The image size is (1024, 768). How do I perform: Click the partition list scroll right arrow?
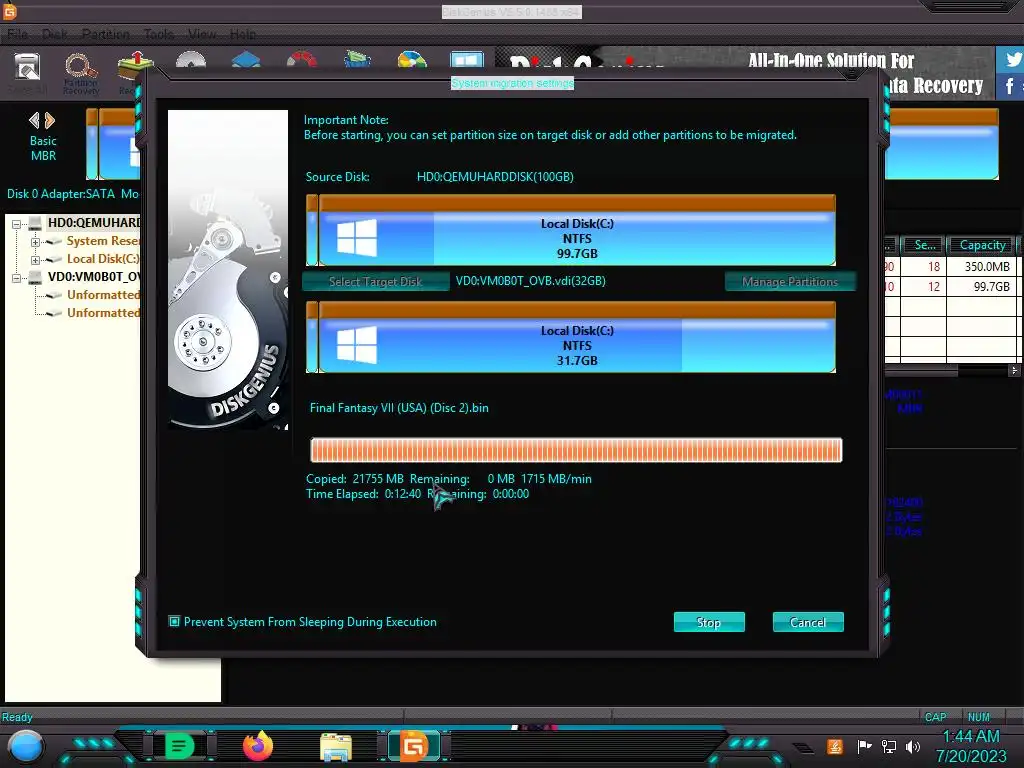pyautogui.click(x=1014, y=370)
